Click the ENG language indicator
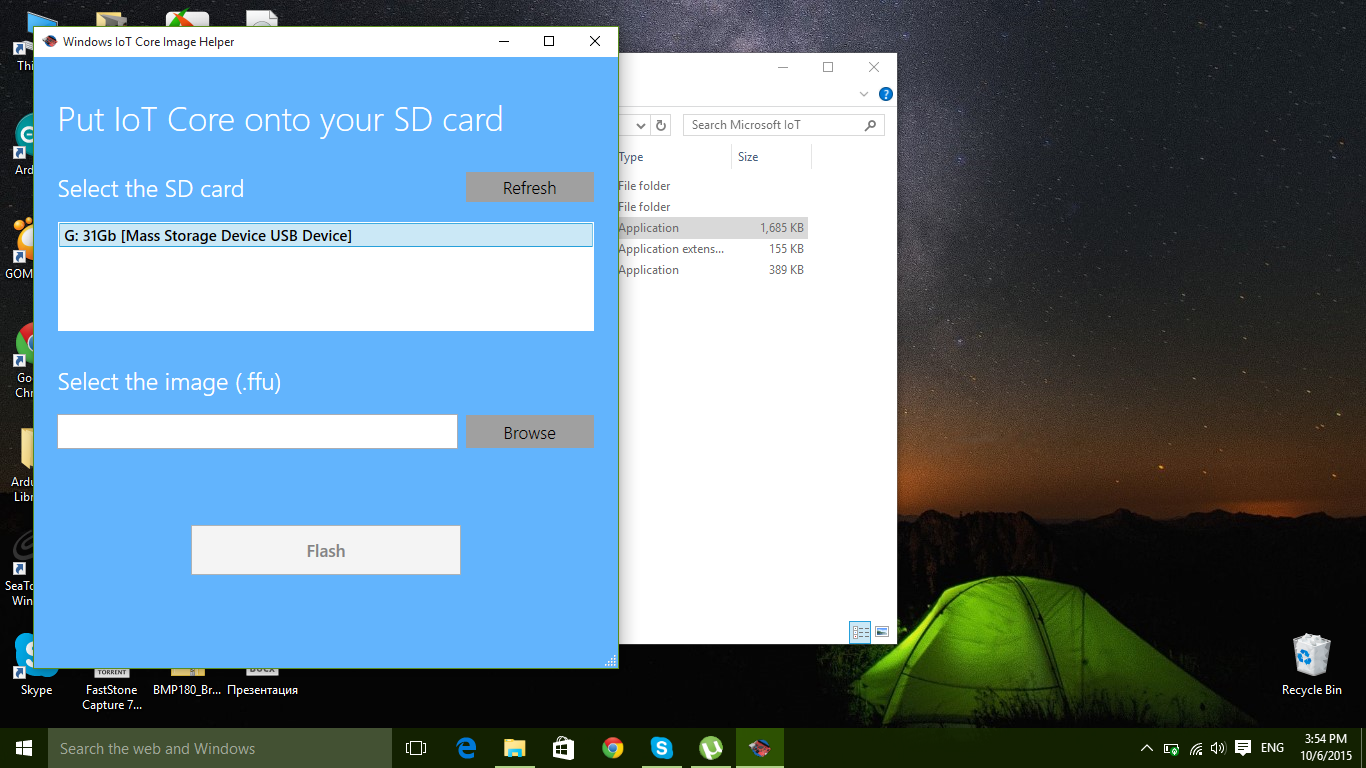1366x768 pixels. click(x=1272, y=748)
